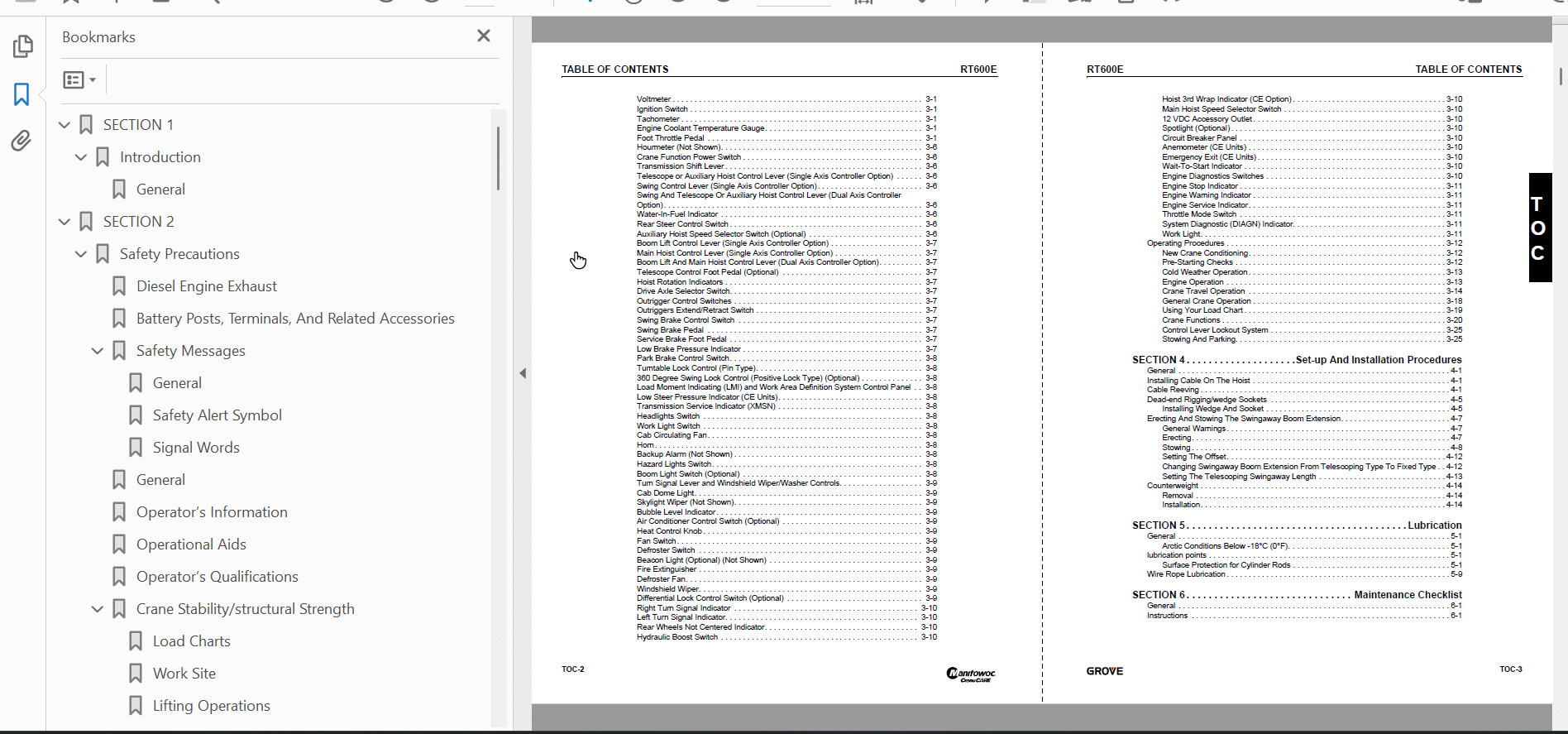Image resolution: width=1568 pixels, height=734 pixels.
Task: Collapse the Safety Messages branch
Action: coord(98,351)
